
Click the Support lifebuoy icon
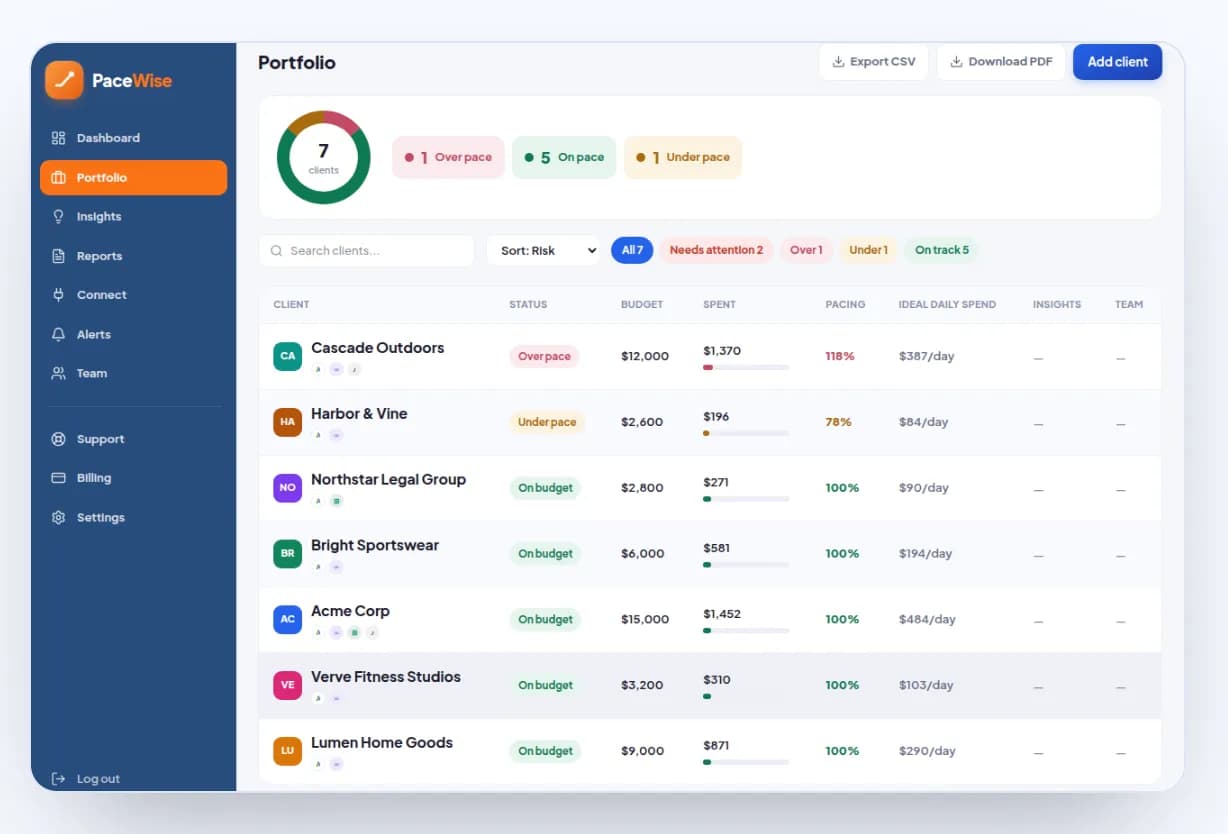tap(58, 439)
